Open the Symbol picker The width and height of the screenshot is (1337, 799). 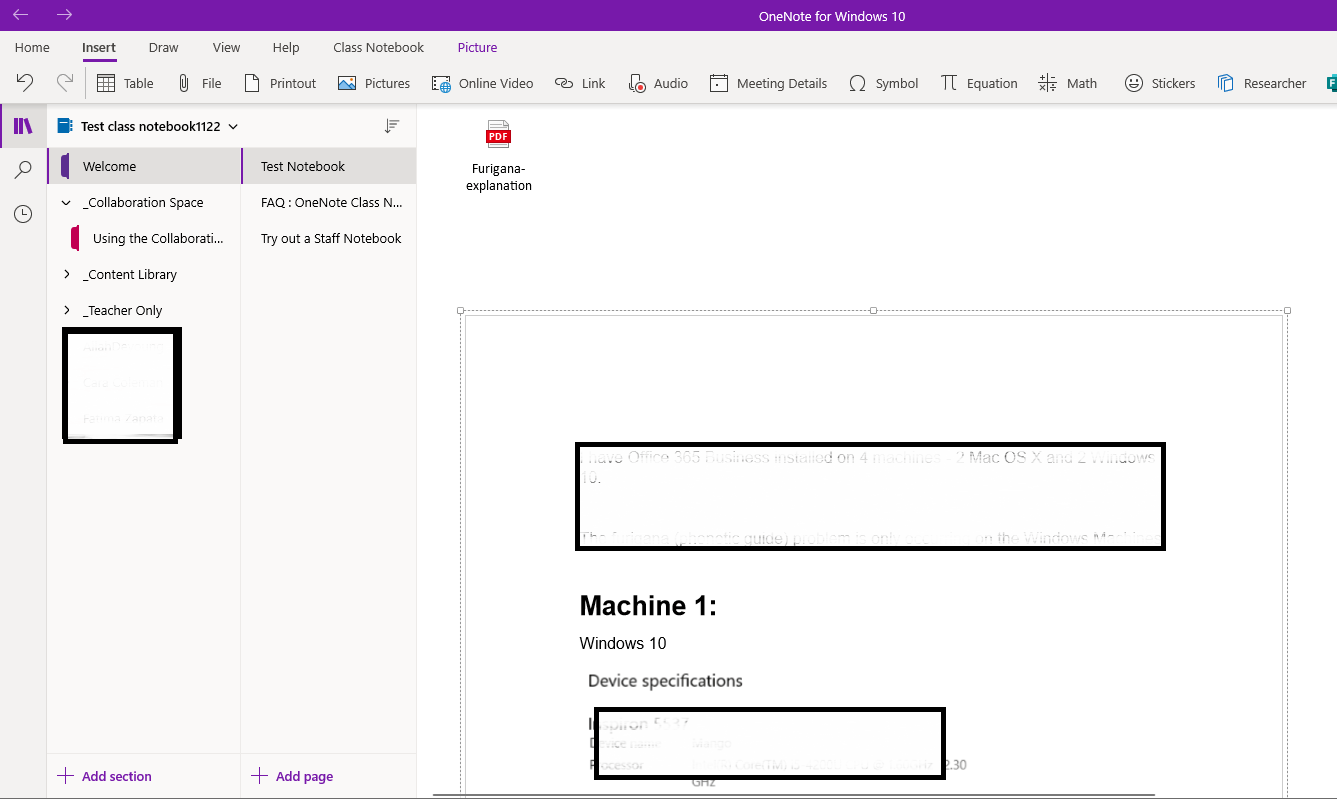[883, 83]
